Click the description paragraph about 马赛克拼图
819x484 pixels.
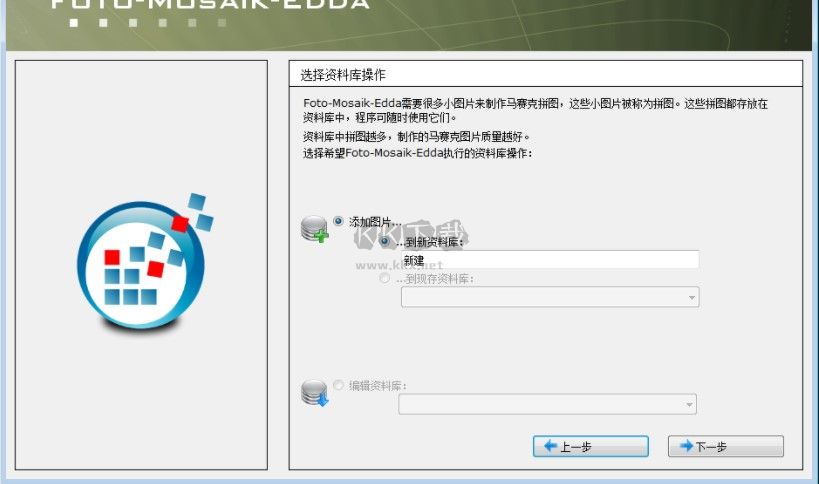(535, 110)
